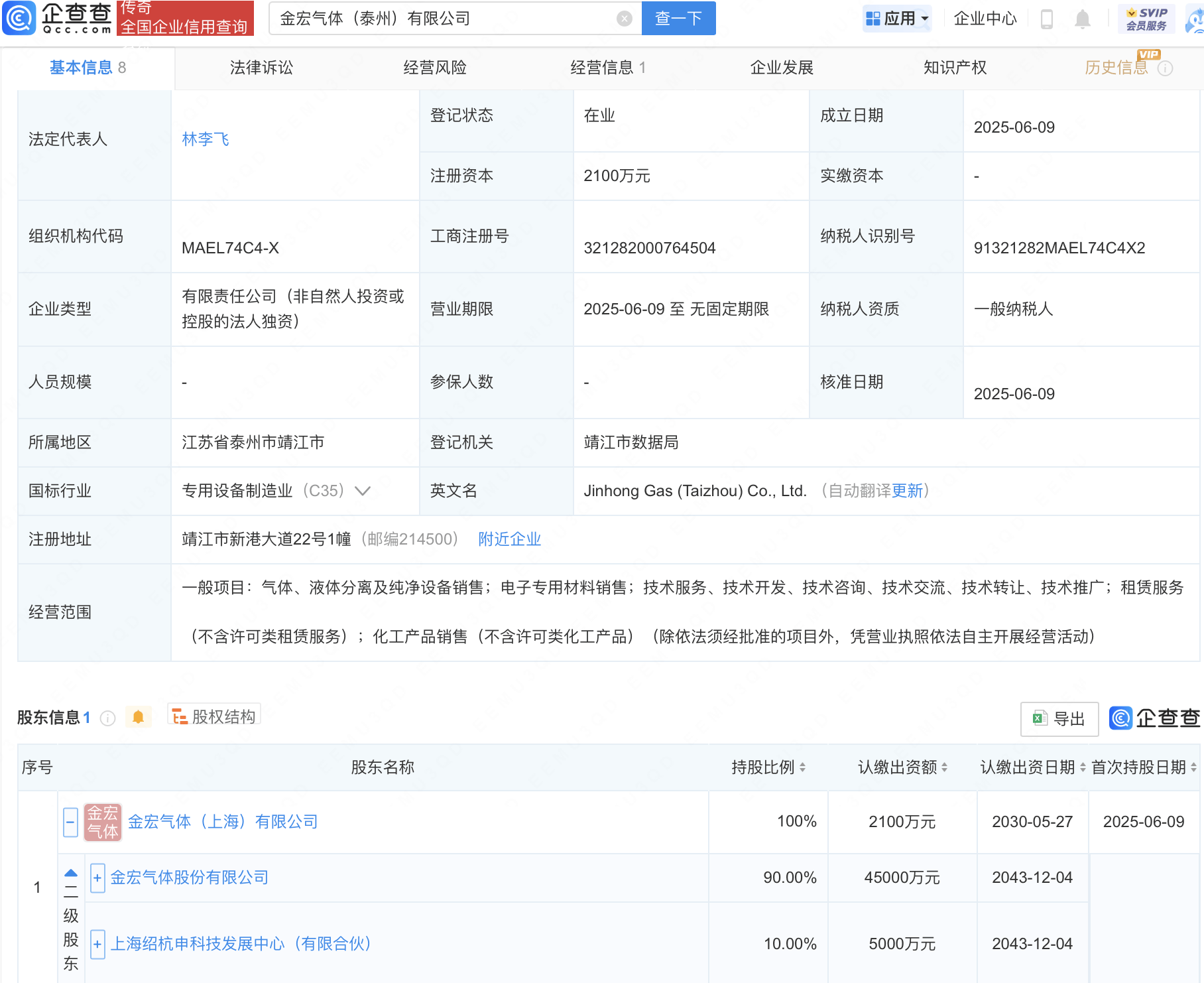Viewport: 1204px width, 983px height.
Task: Open 企业中心 in the header
Action: pyautogui.click(x=985, y=19)
